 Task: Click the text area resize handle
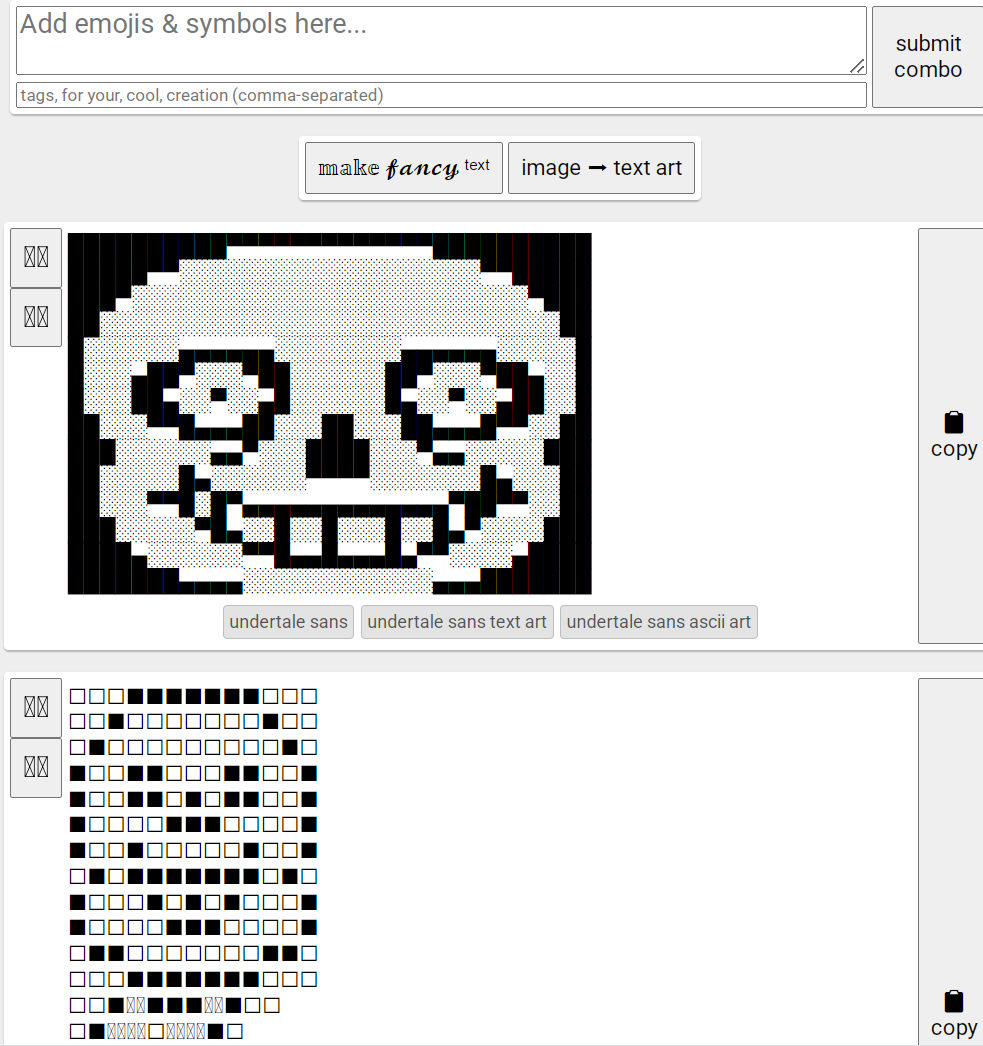click(858, 66)
